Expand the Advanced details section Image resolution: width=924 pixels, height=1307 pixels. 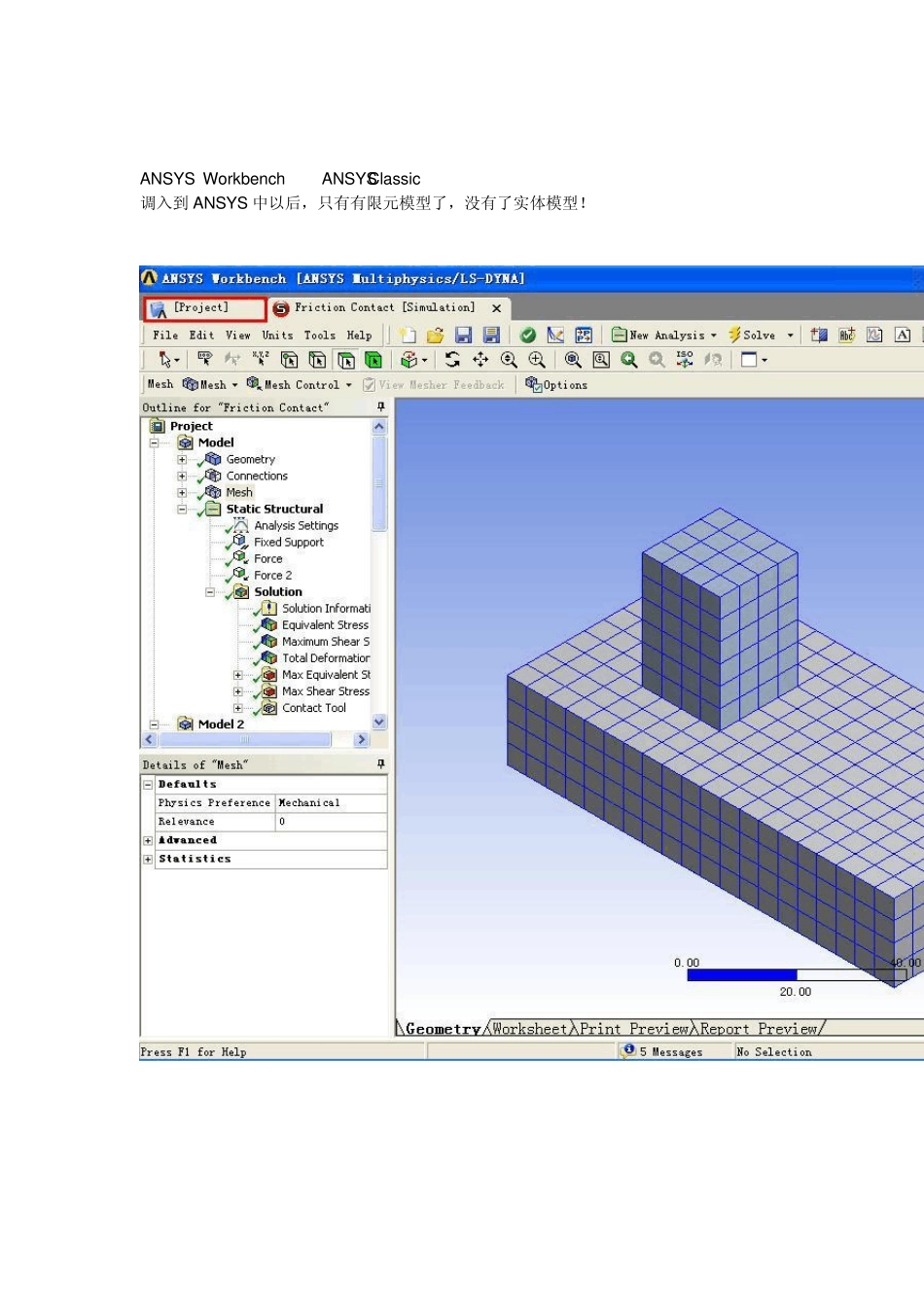pos(148,841)
